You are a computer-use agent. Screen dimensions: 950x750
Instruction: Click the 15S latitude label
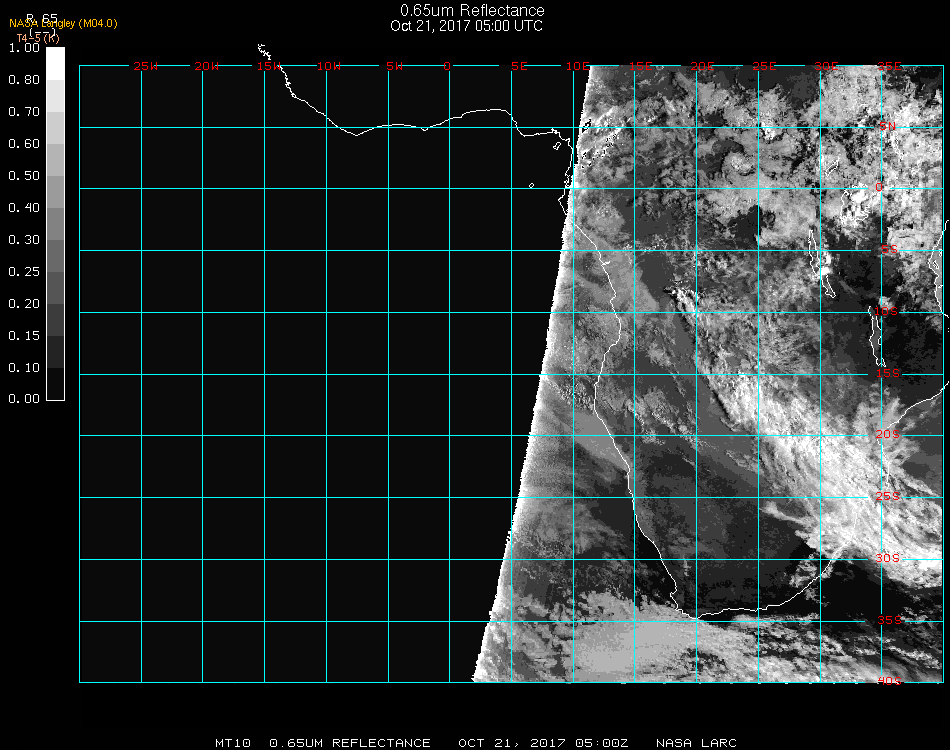(x=888, y=374)
